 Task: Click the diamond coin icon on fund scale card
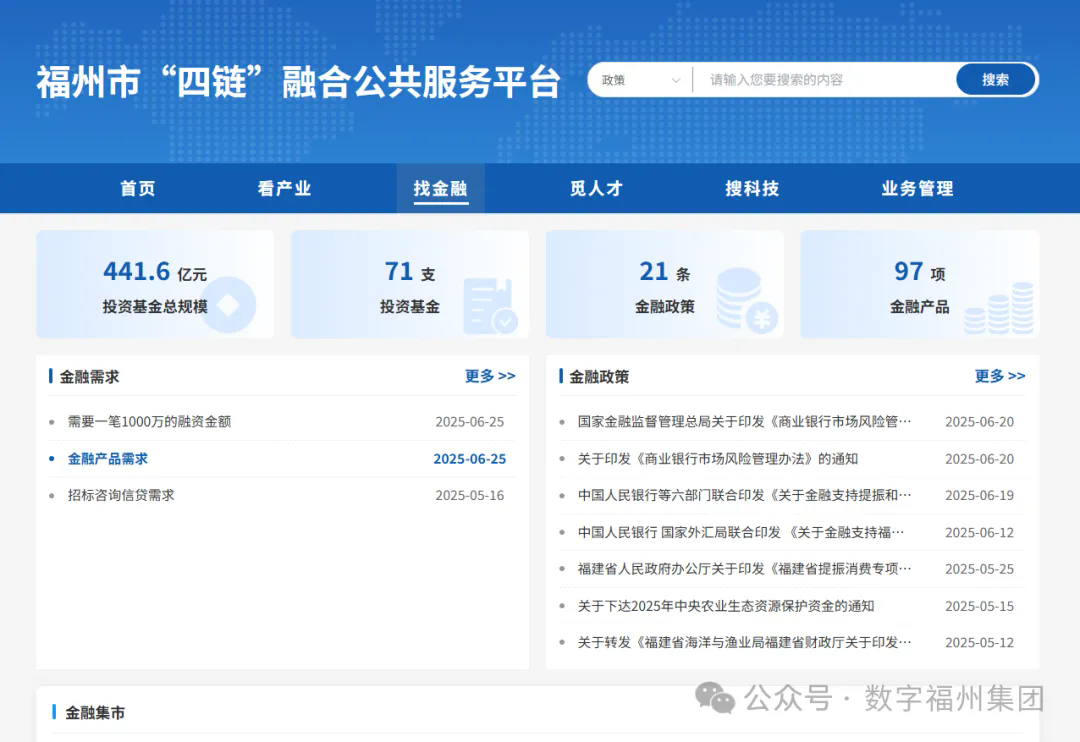228,304
